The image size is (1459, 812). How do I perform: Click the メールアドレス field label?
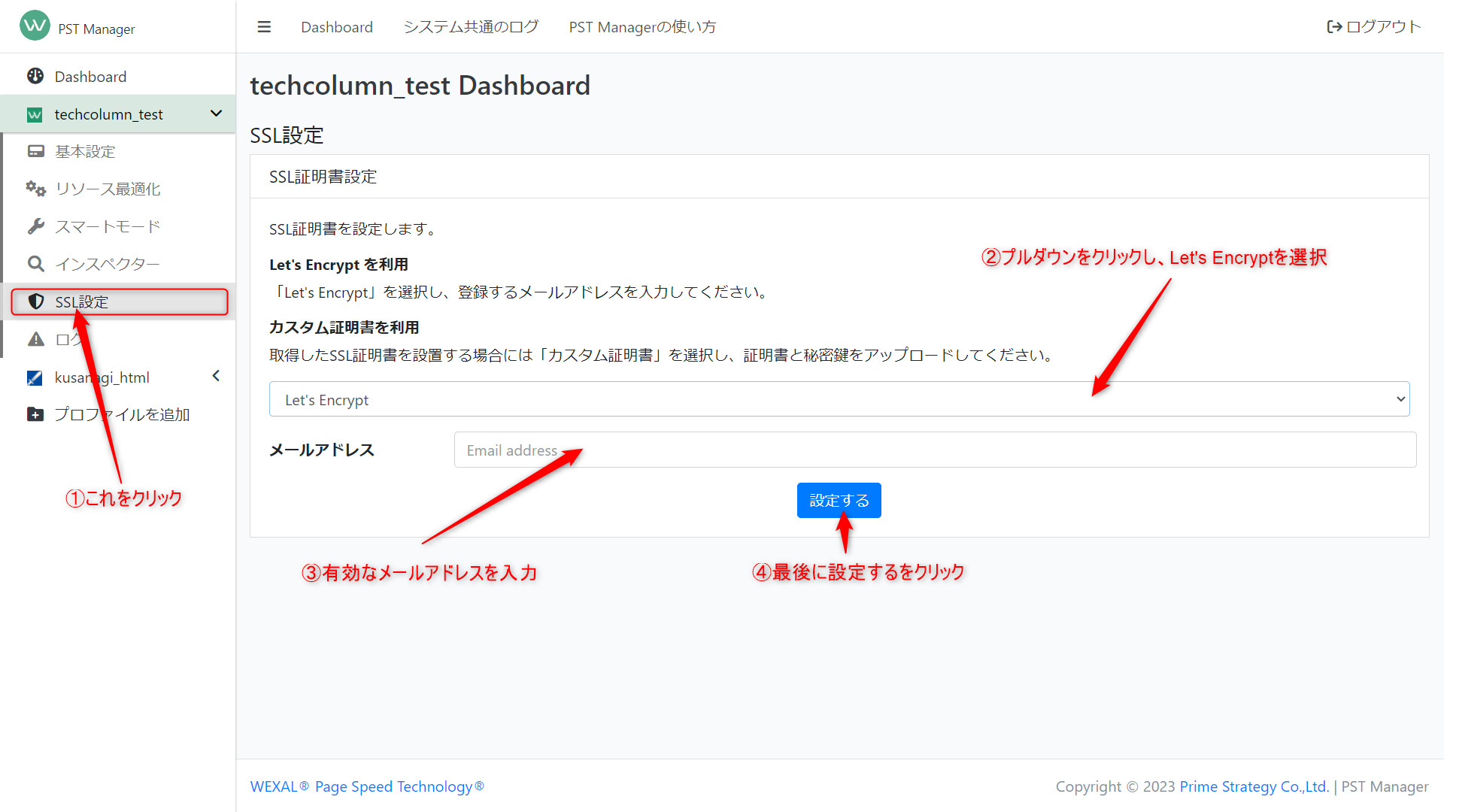(x=322, y=450)
